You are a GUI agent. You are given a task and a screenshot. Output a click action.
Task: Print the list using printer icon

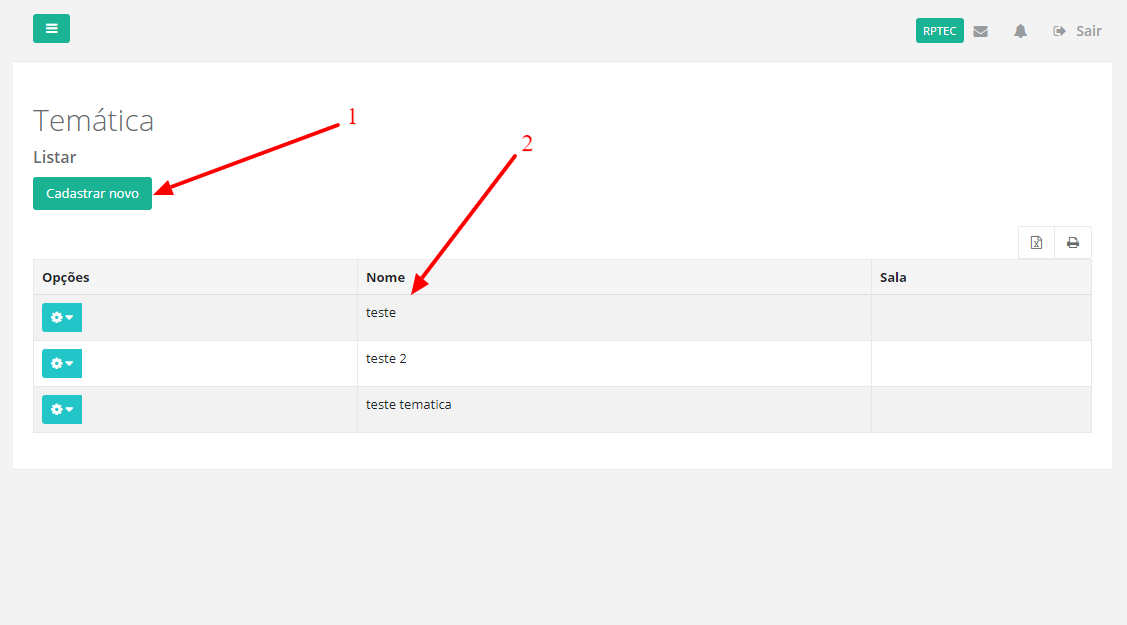point(1073,243)
